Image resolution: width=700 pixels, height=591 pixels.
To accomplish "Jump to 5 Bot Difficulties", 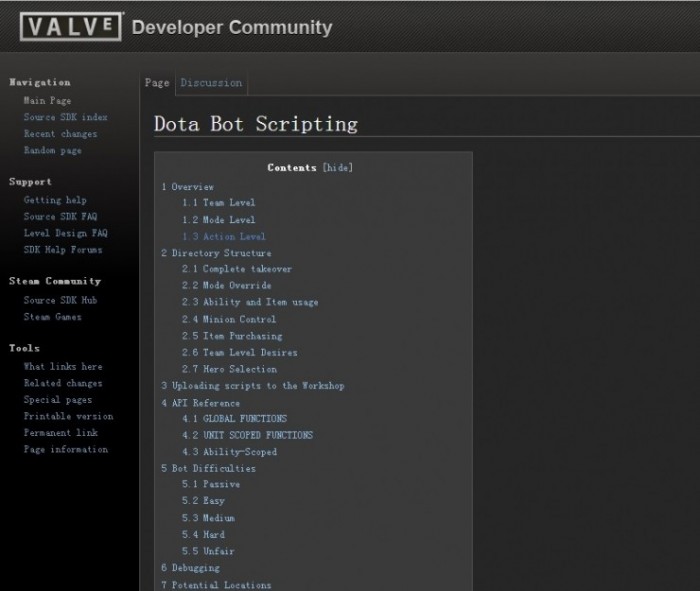I will [x=208, y=468].
